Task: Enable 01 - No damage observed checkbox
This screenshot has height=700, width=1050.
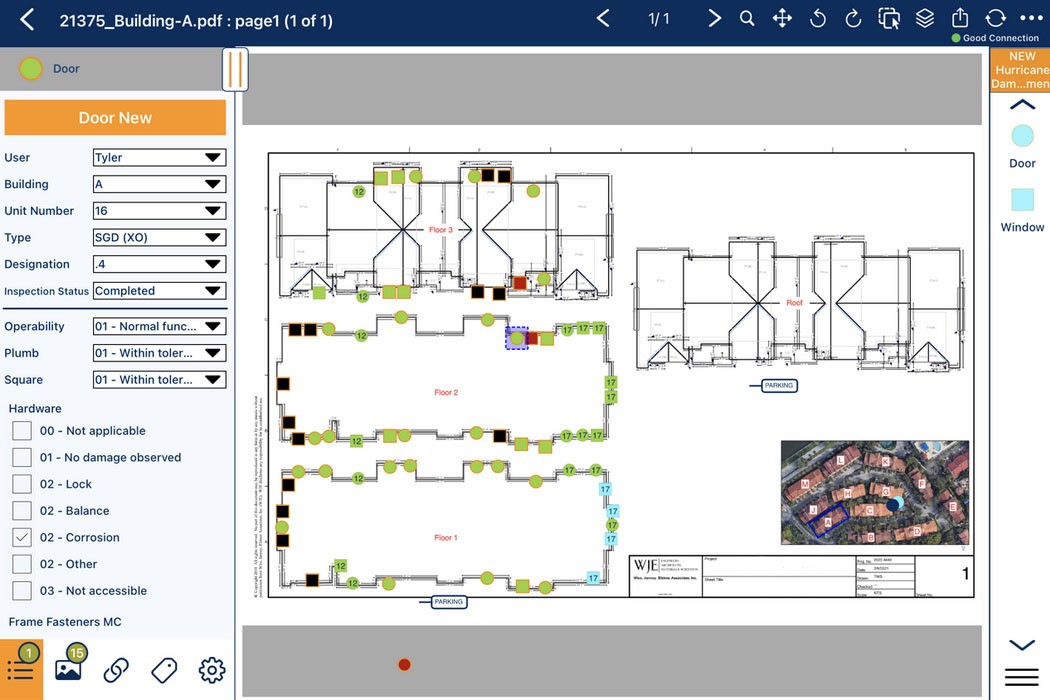Action: tap(22, 457)
